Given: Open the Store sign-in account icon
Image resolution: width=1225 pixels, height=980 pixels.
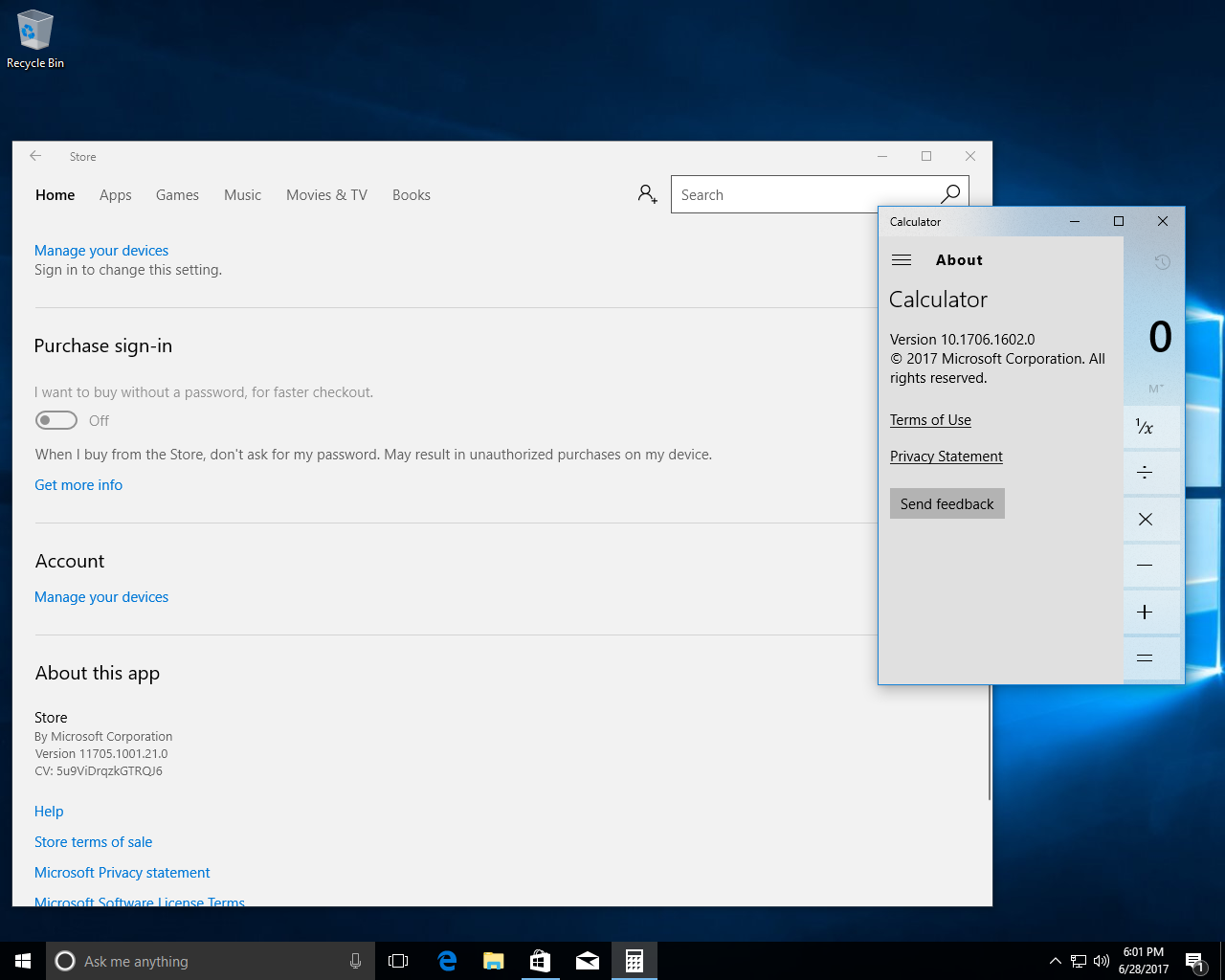Looking at the screenshot, I should coord(648,194).
